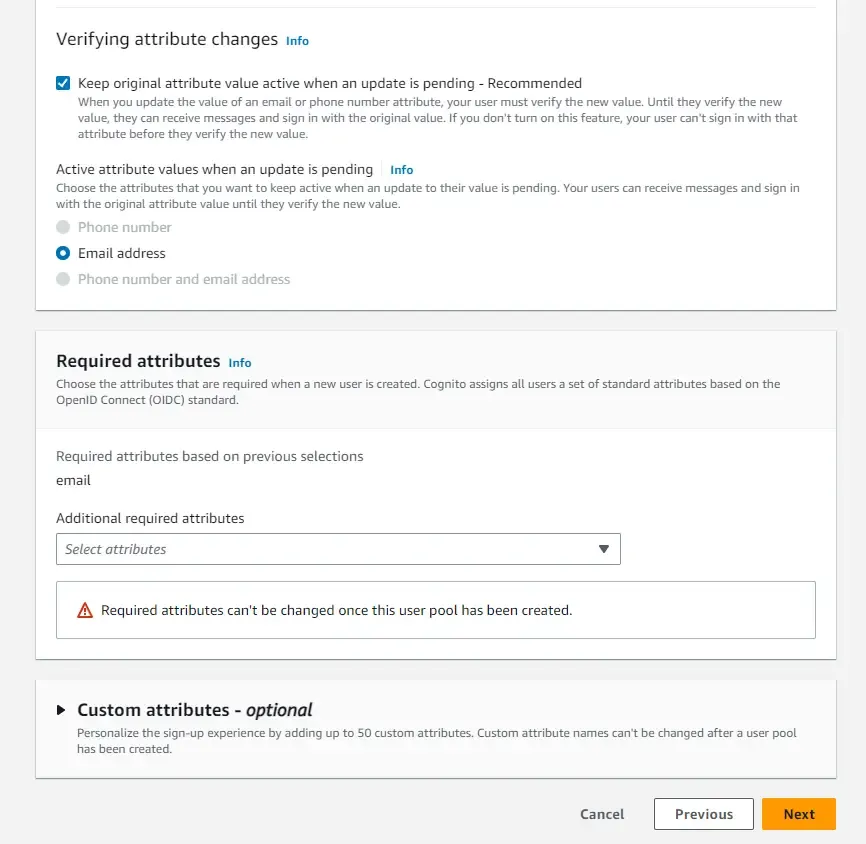The width and height of the screenshot is (866, 844).
Task: Select Phone number and email address option
Action: [62, 279]
